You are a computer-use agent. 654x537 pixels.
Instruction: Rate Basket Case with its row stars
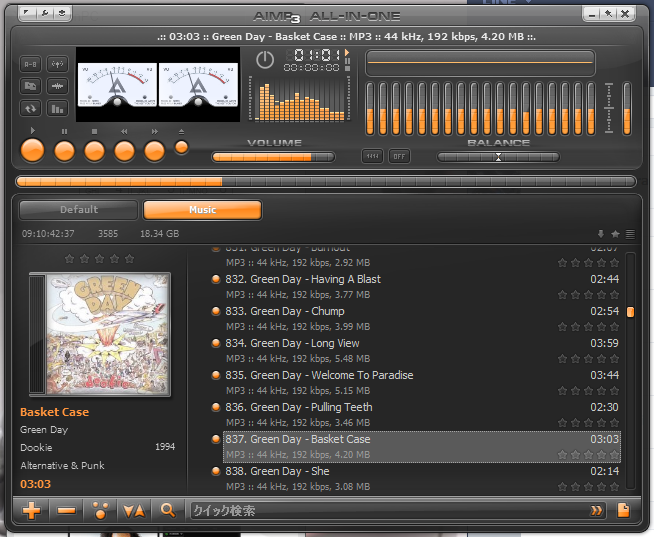click(589, 455)
